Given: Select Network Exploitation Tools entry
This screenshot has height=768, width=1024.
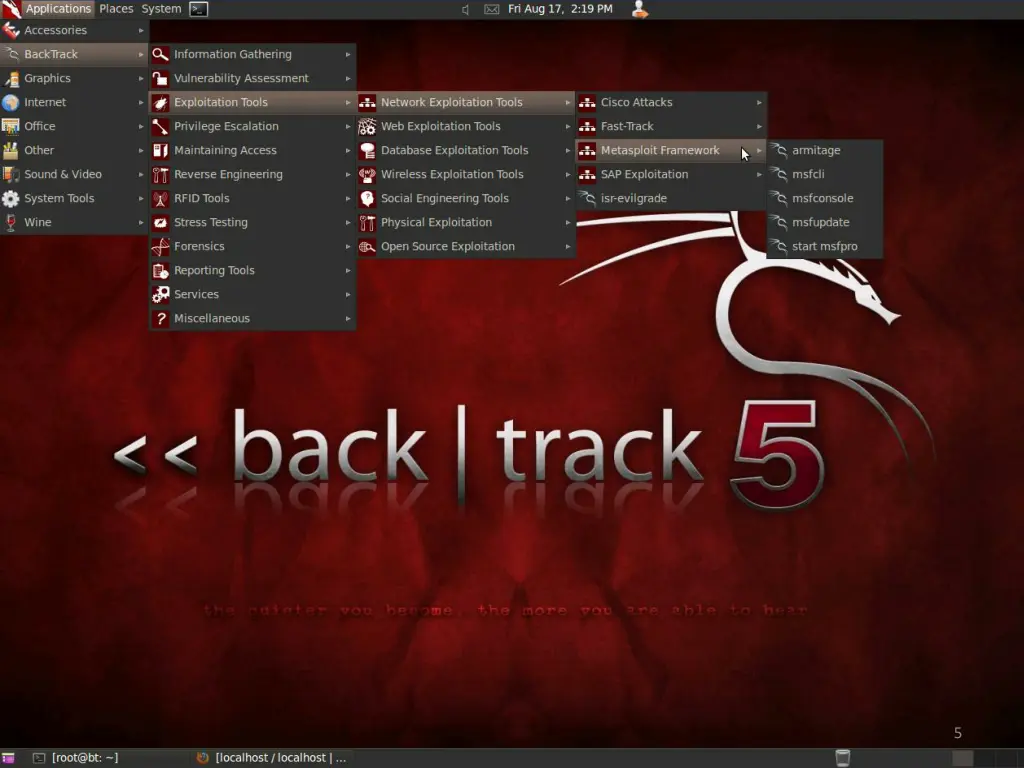Looking at the screenshot, I should pyautogui.click(x=466, y=103).
